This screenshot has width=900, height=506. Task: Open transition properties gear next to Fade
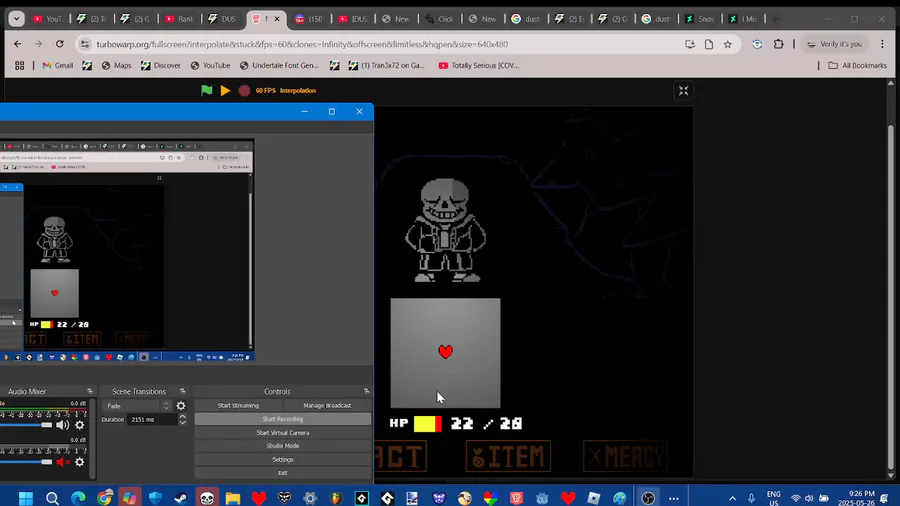click(x=181, y=406)
